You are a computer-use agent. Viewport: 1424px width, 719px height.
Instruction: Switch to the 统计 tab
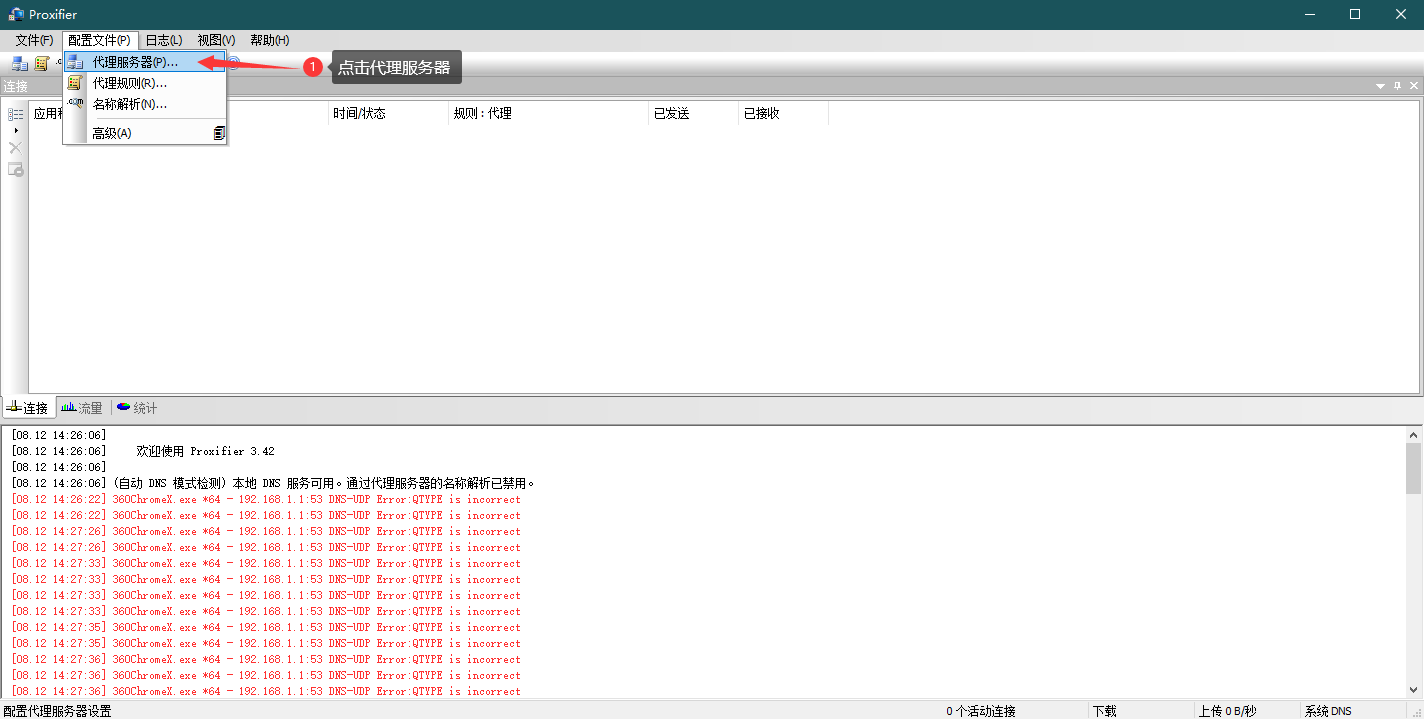[x=137, y=408]
